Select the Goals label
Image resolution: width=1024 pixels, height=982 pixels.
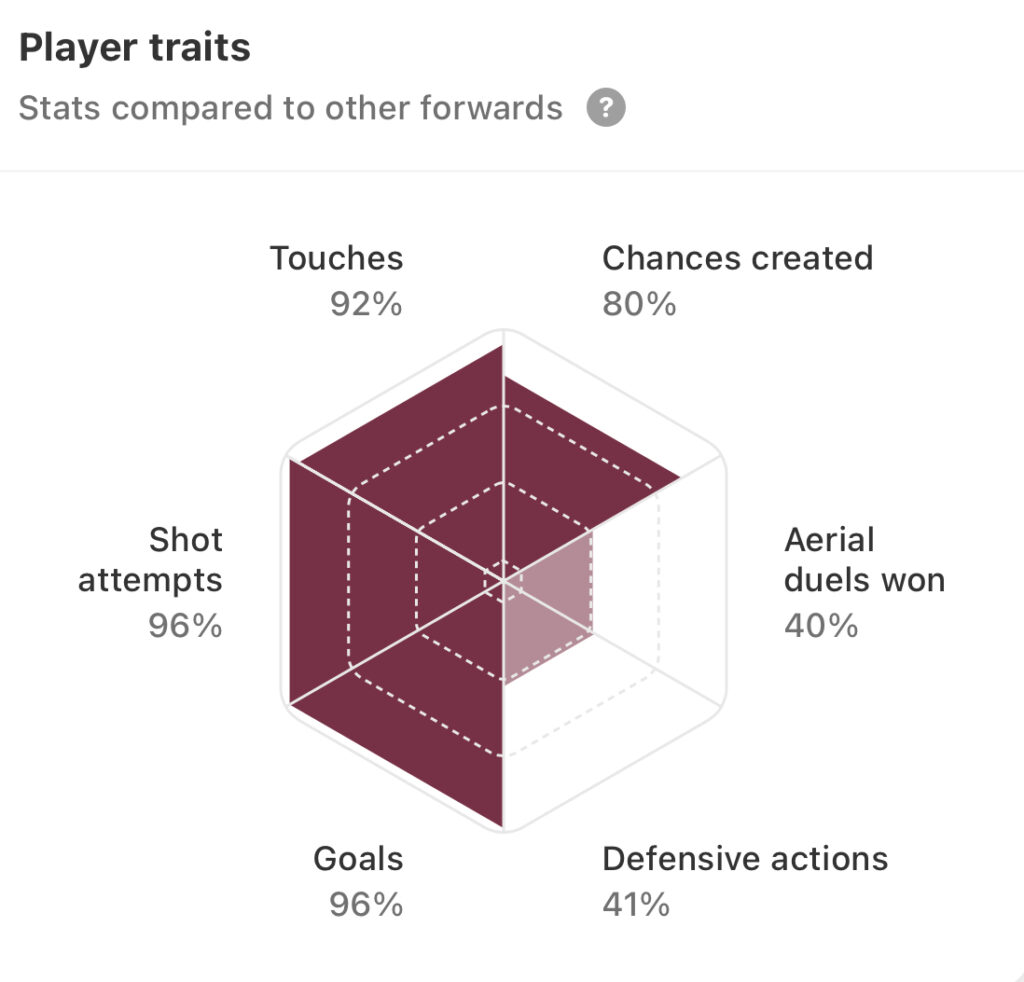tap(358, 859)
